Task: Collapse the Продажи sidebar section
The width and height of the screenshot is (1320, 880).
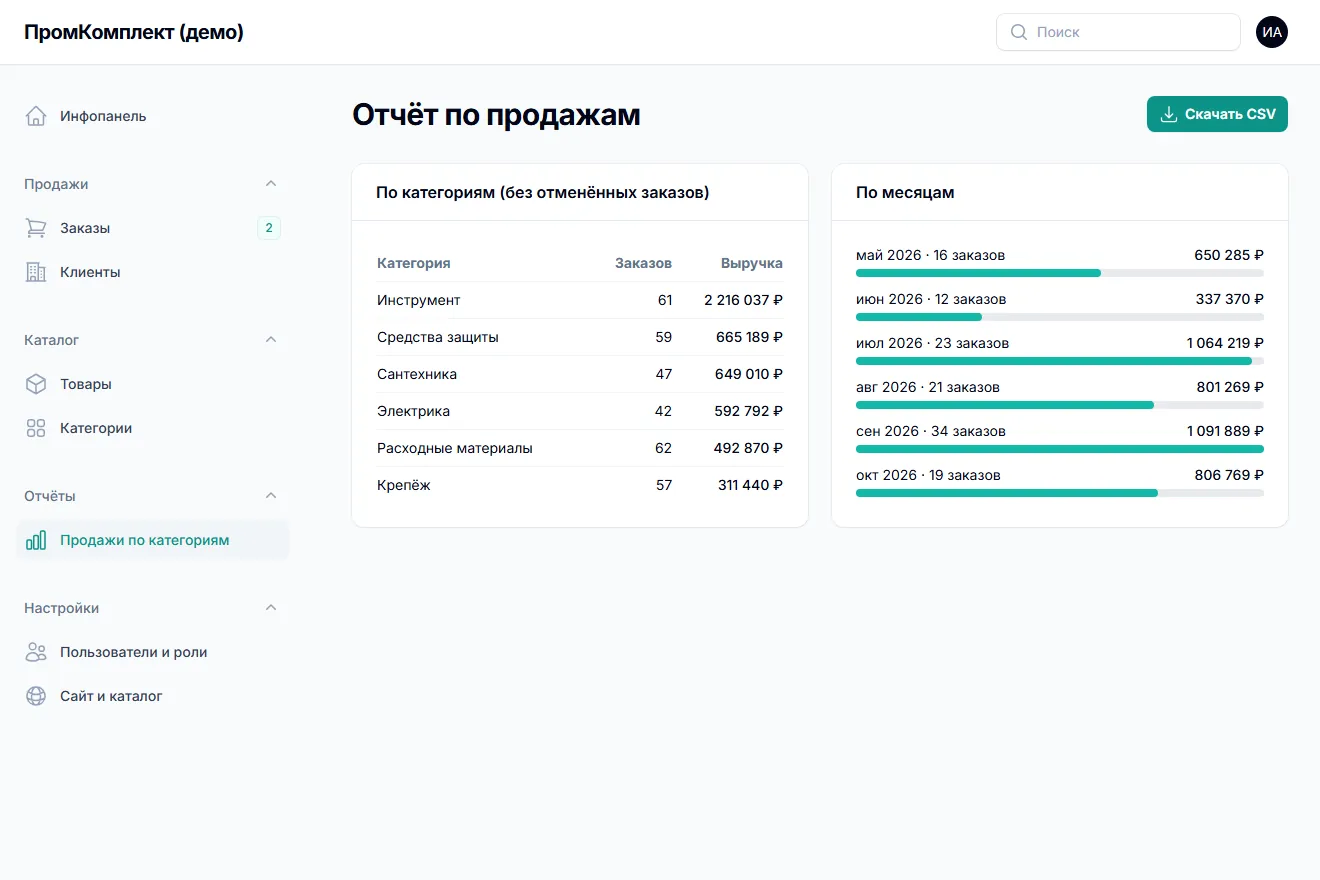Action: coord(271,184)
